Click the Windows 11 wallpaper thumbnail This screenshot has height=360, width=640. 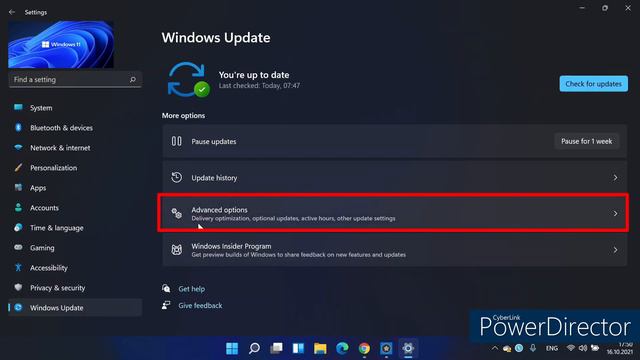coord(61,44)
